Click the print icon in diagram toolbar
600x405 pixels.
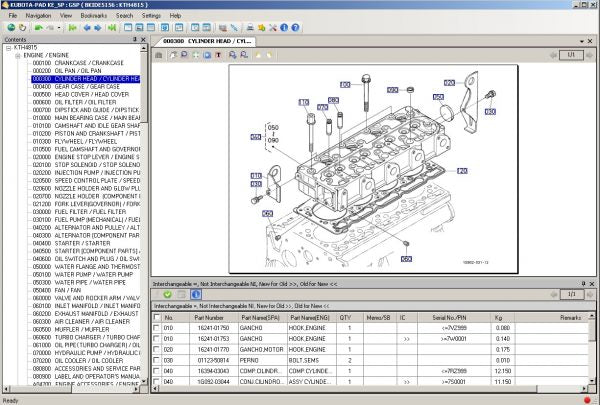(158, 55)
